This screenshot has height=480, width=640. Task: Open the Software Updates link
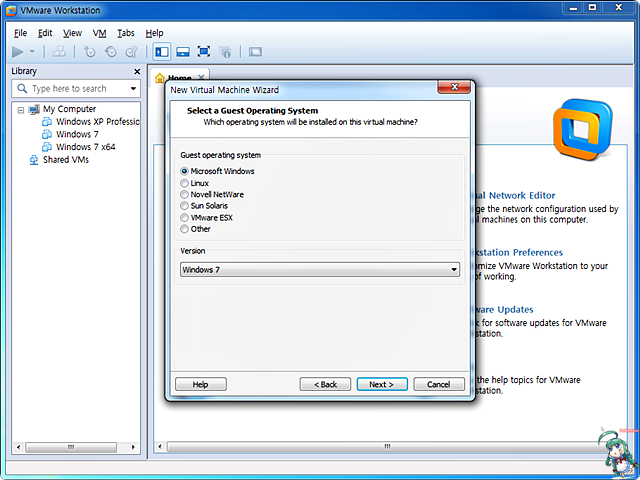tap(504, 310)
